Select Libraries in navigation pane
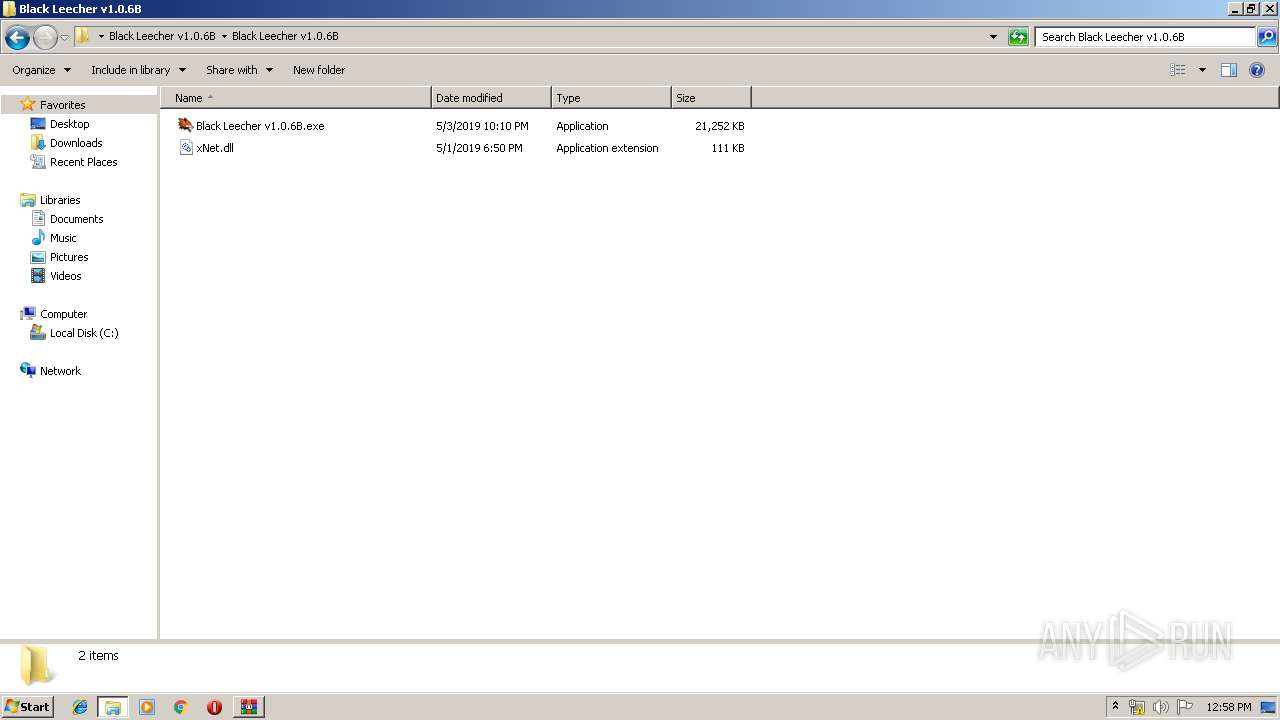 tap(60, 200)
